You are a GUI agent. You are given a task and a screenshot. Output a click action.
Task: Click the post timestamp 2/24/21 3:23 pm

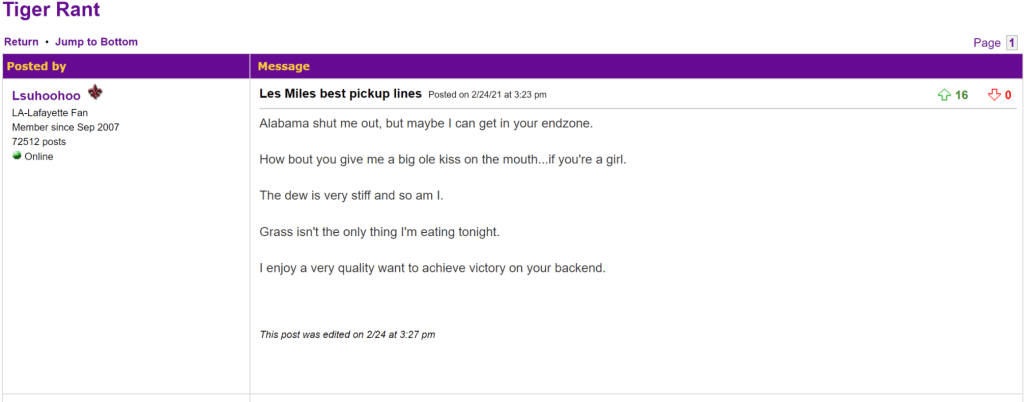pyautogui.click(x=487, y=95)
